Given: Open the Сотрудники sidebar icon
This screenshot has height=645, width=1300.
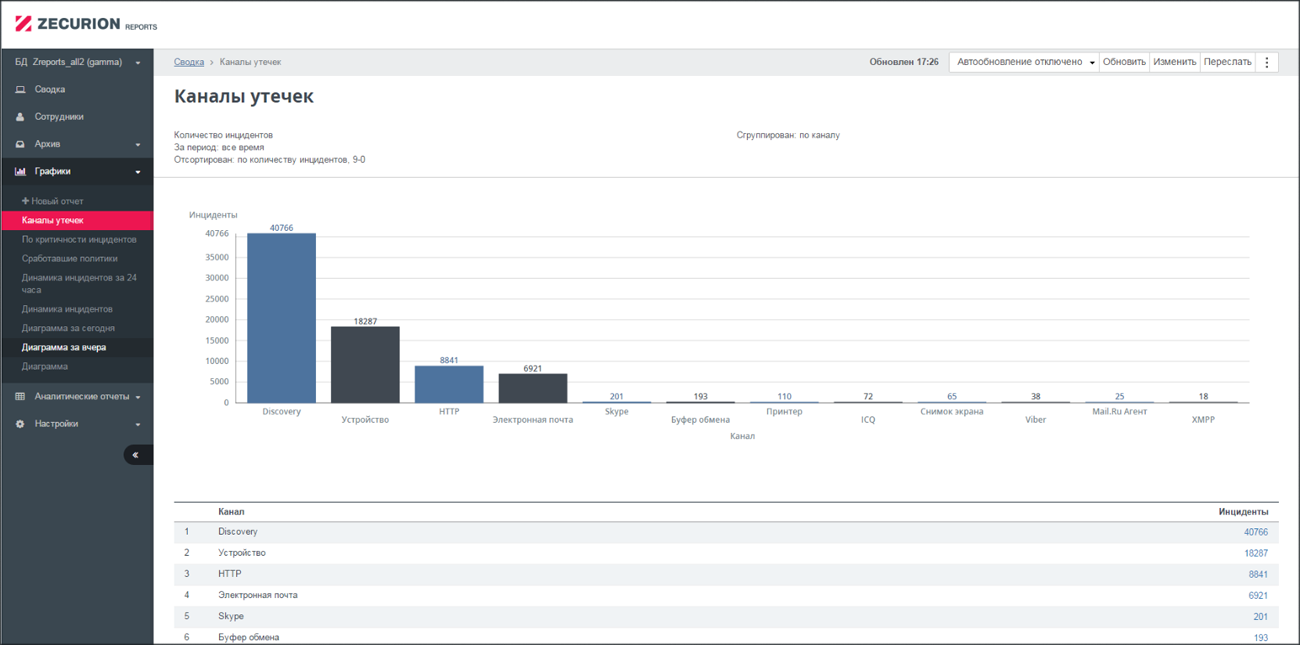Looking at the screenshot, I should [20, 117].
